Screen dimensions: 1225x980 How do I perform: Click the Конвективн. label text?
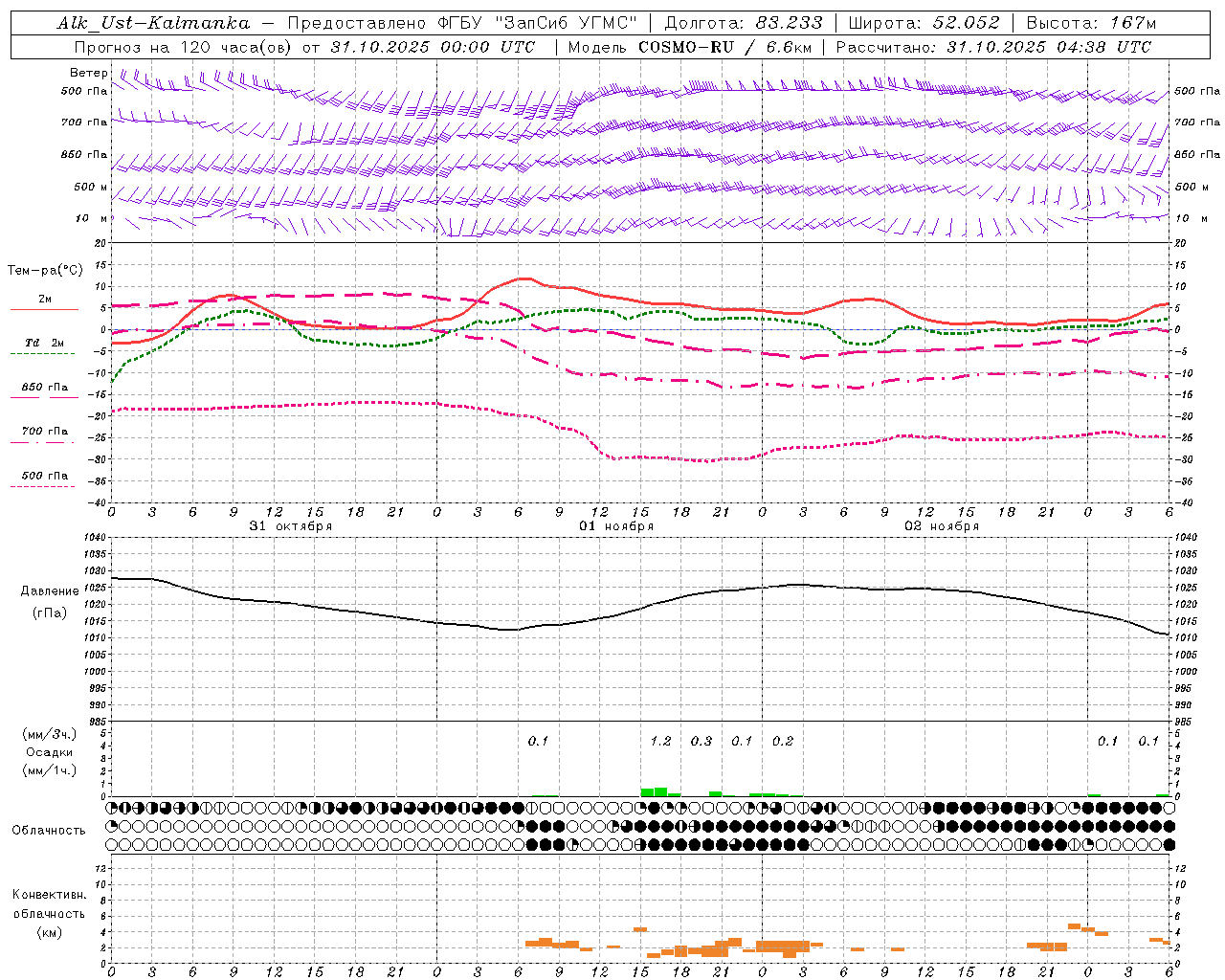(49, 895)
